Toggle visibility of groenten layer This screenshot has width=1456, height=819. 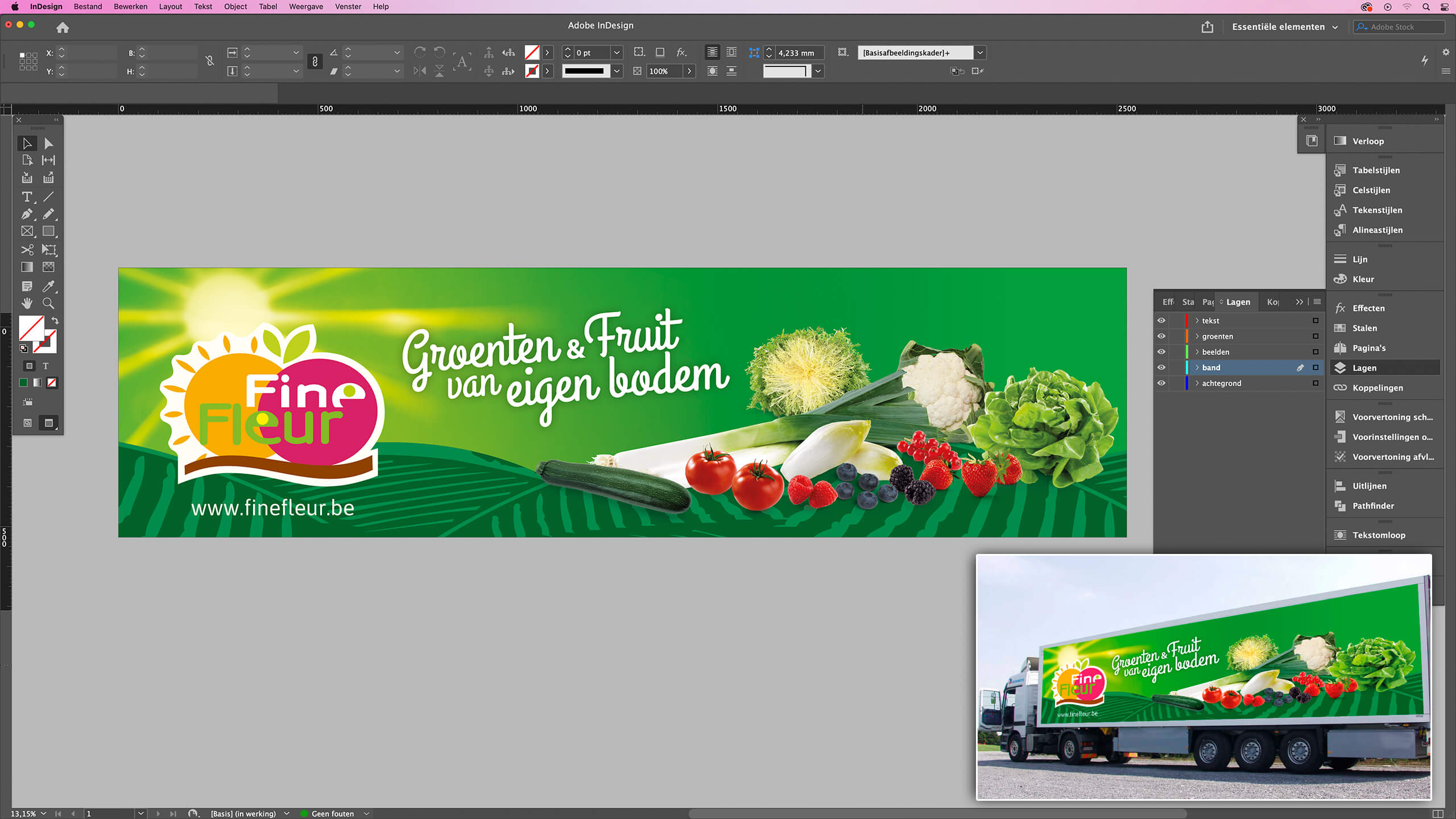click(1161, 336)
